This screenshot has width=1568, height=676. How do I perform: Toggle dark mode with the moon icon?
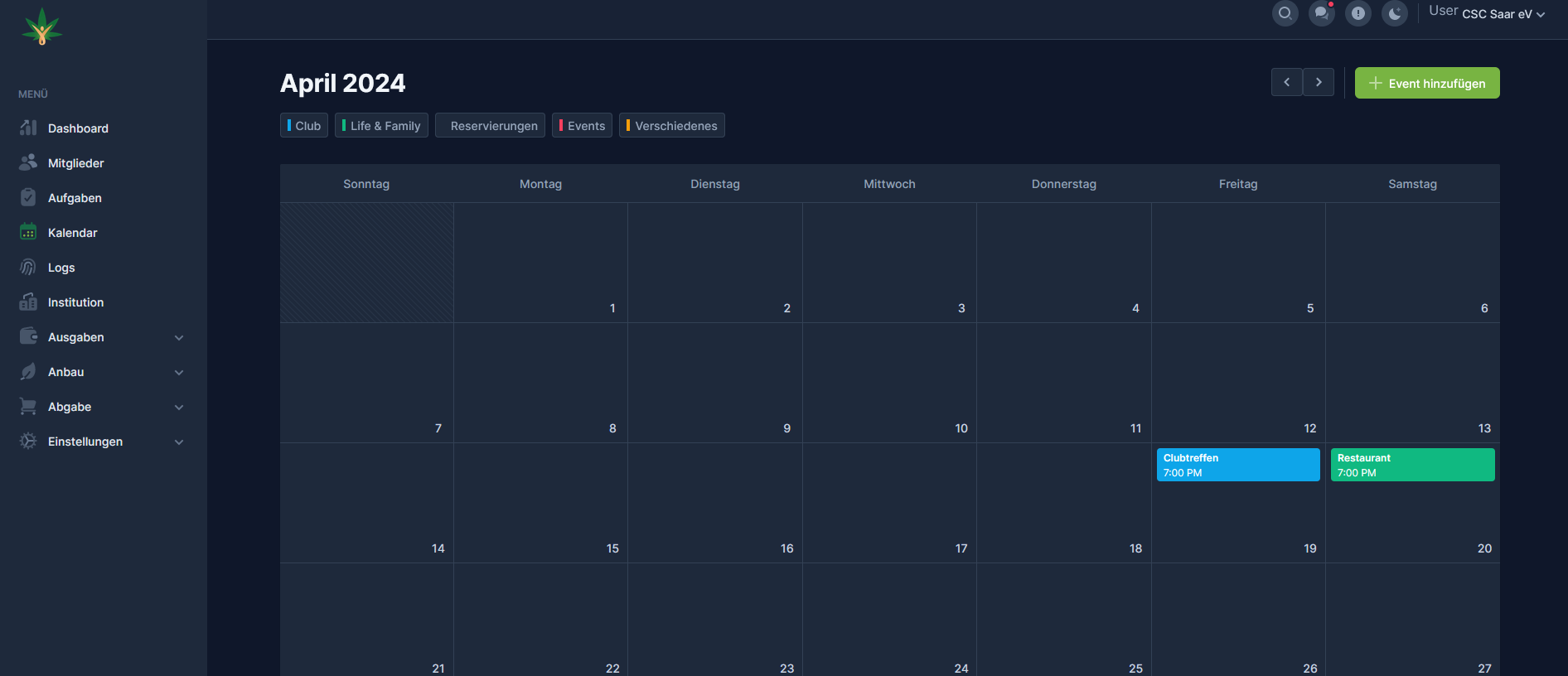click(x=1395, y=13)
